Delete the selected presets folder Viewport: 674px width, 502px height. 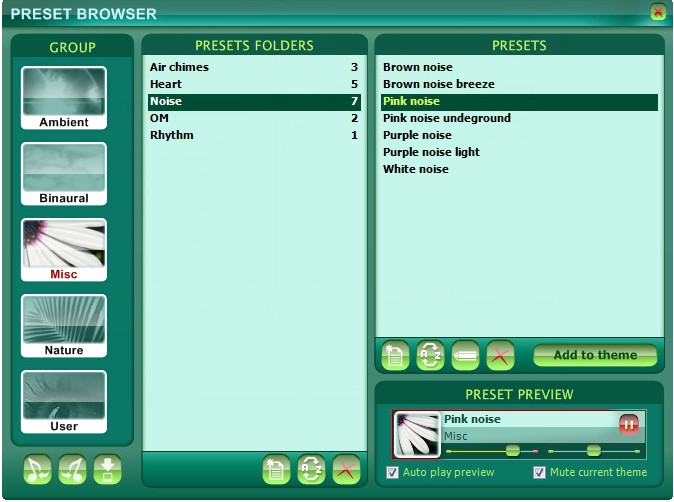pyautogui.click(x=346, y=469)
